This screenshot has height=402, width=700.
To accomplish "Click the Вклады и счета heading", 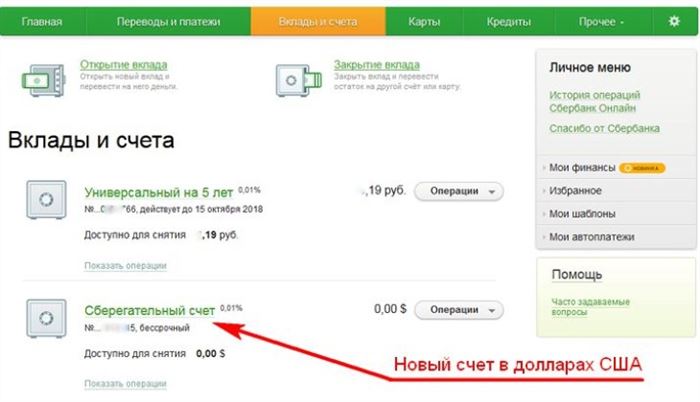I will 91,141.
